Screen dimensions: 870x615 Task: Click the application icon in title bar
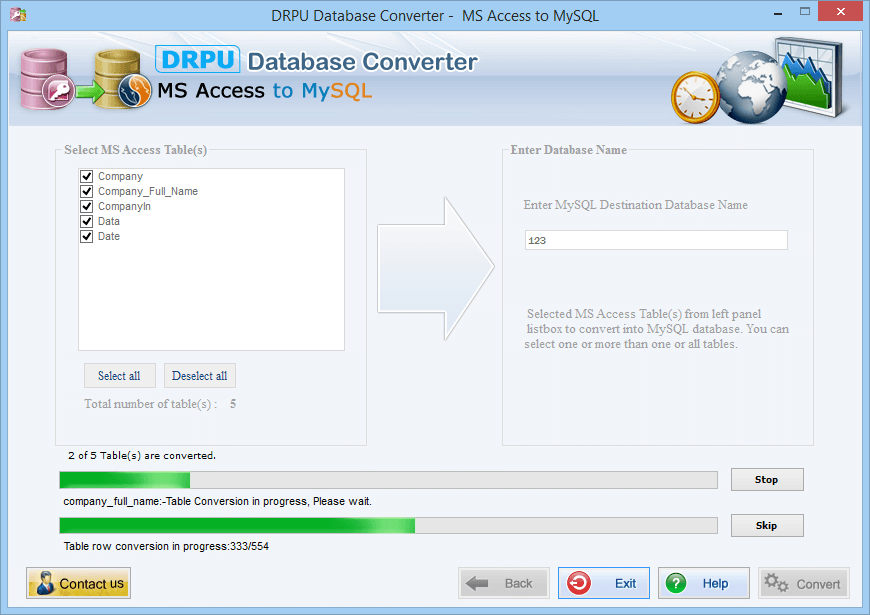click(18, 14)
